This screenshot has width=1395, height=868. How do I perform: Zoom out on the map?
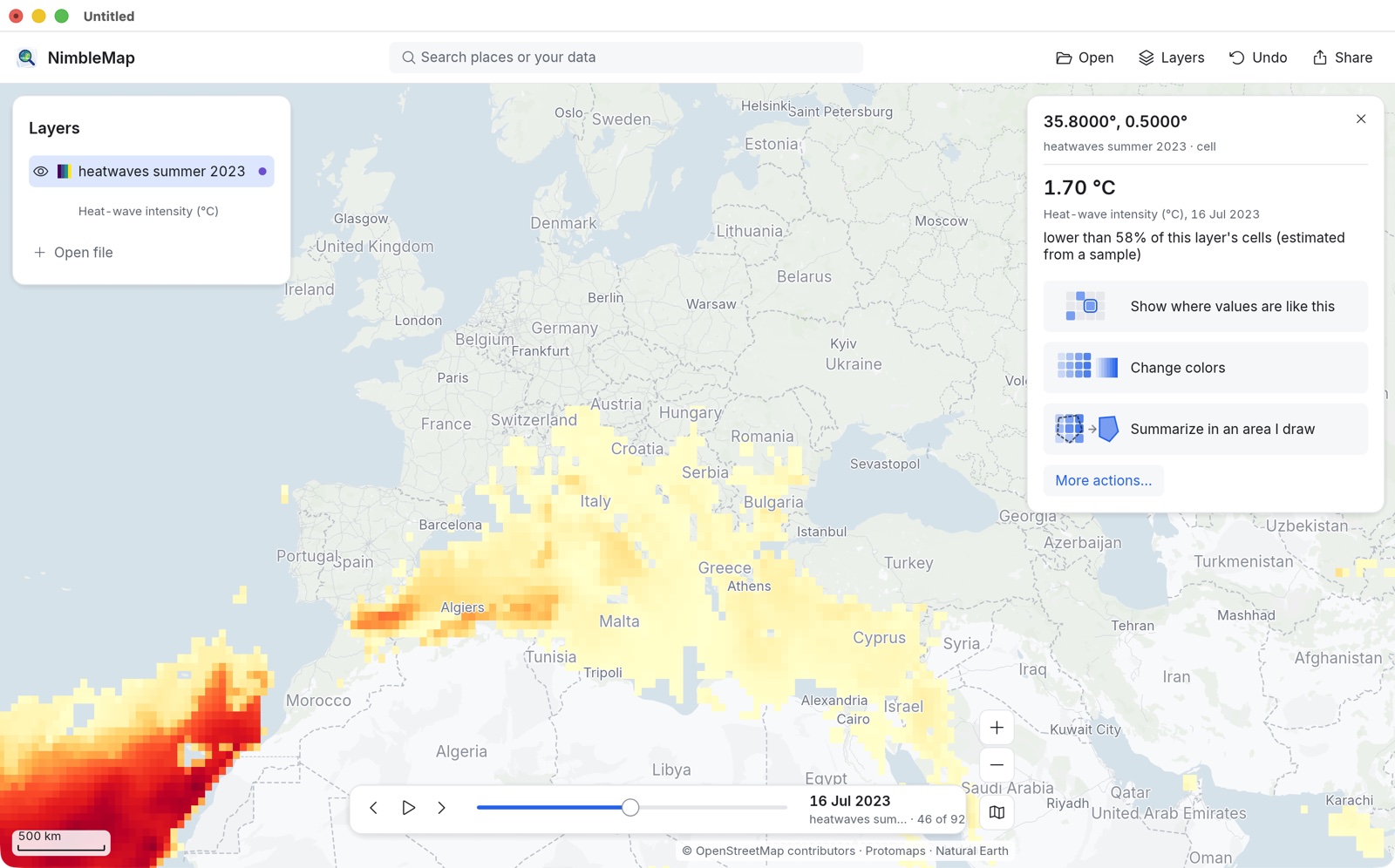coord(997,765)
